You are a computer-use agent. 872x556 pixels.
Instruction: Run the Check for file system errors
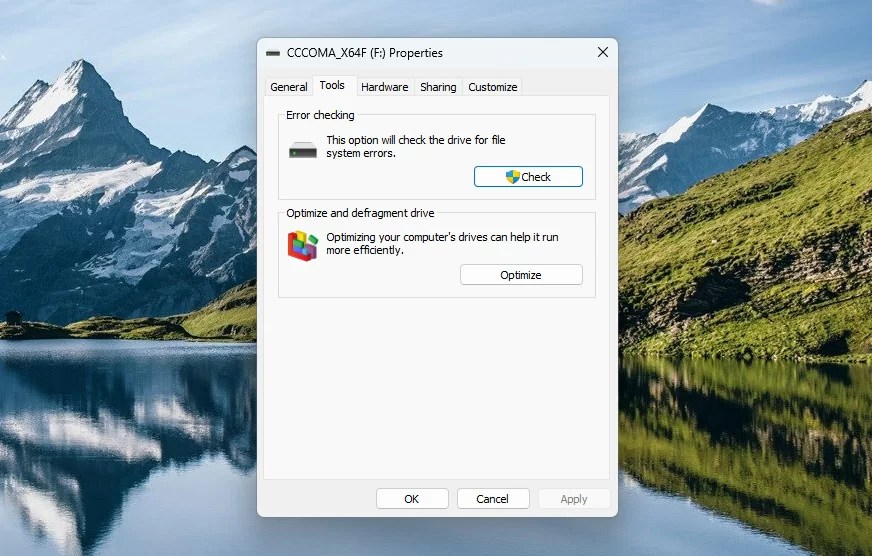pos(528,177)
